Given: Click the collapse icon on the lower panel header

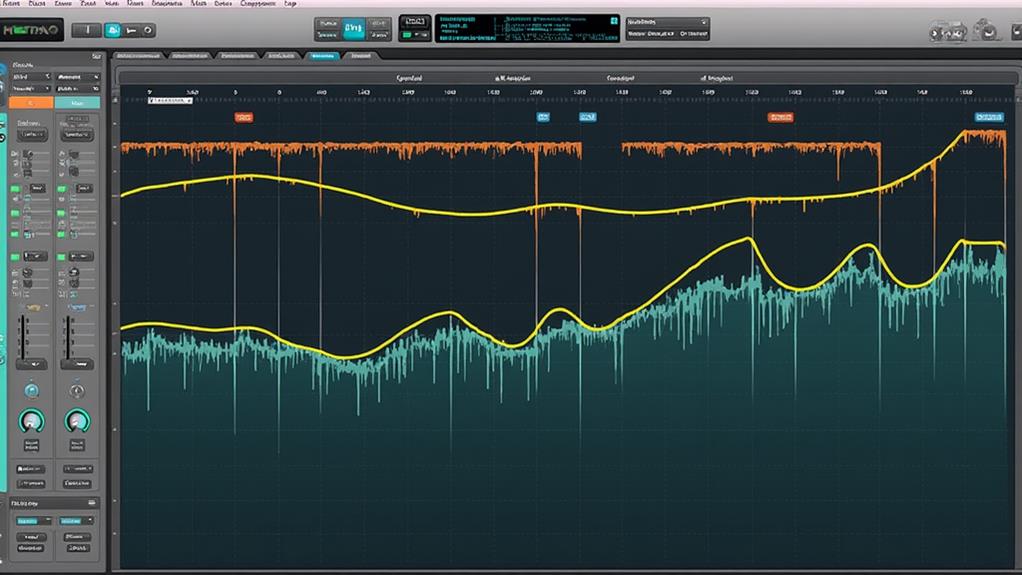Looking at the screenshot, I should (92, 503).
